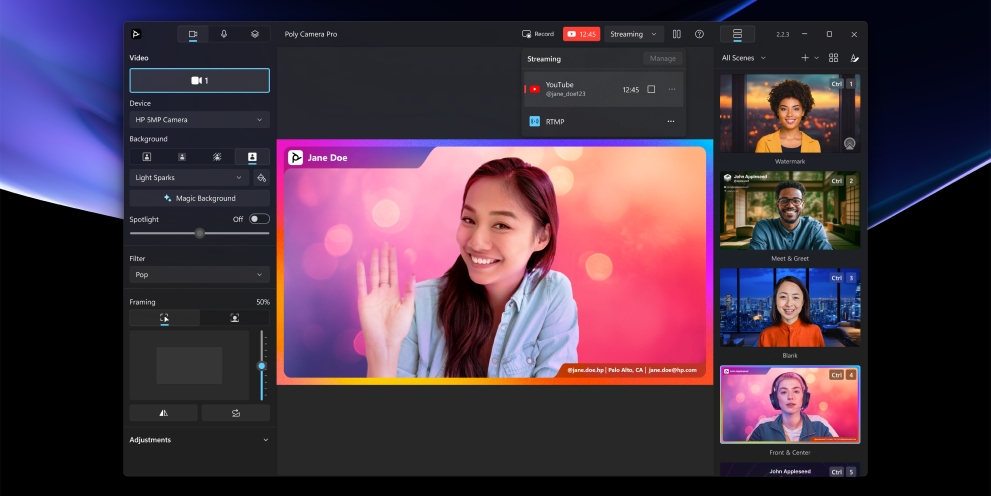Click the Record button
Image resolution: width=991 pixels, height=496 pixels.
tap(538, 34)
